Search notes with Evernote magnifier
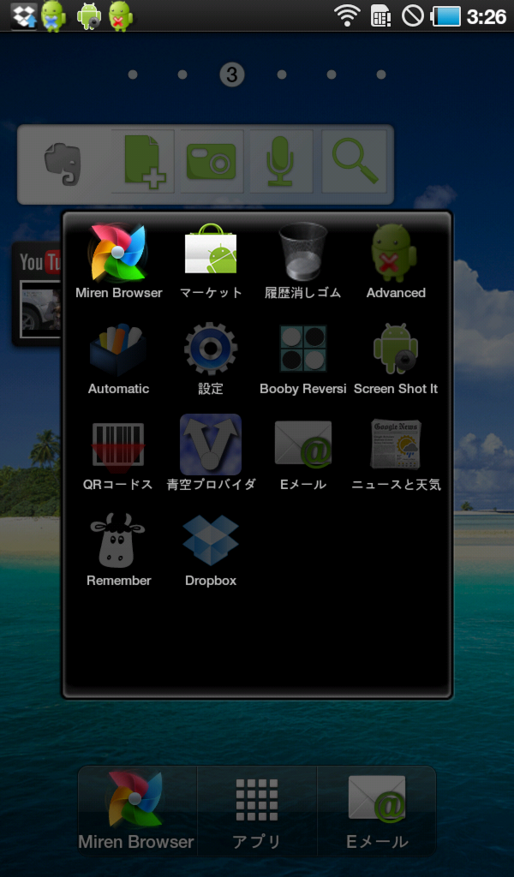Viewport: 514px width, 877px height. pyautogui.click(x=355, y=162)
